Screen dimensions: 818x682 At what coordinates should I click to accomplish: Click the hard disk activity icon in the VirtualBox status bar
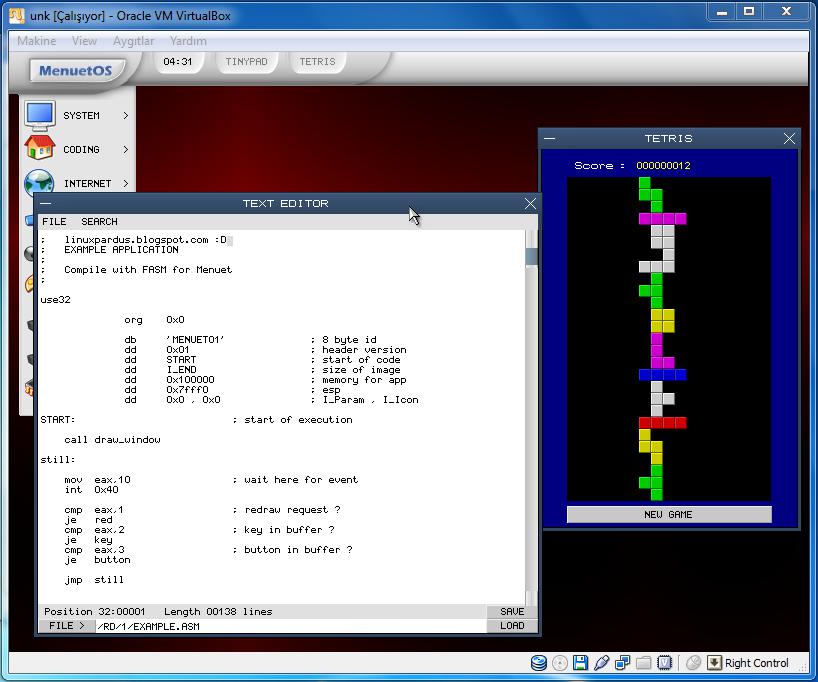539,663
